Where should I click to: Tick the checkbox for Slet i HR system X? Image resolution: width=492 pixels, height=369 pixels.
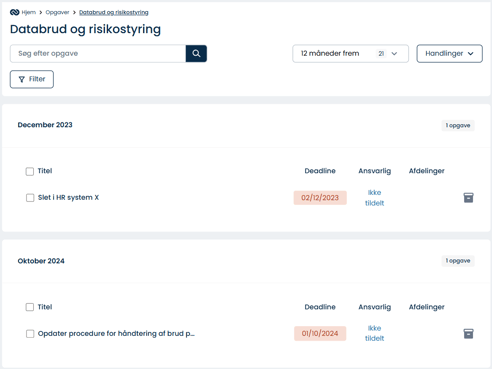pos(30,198)
